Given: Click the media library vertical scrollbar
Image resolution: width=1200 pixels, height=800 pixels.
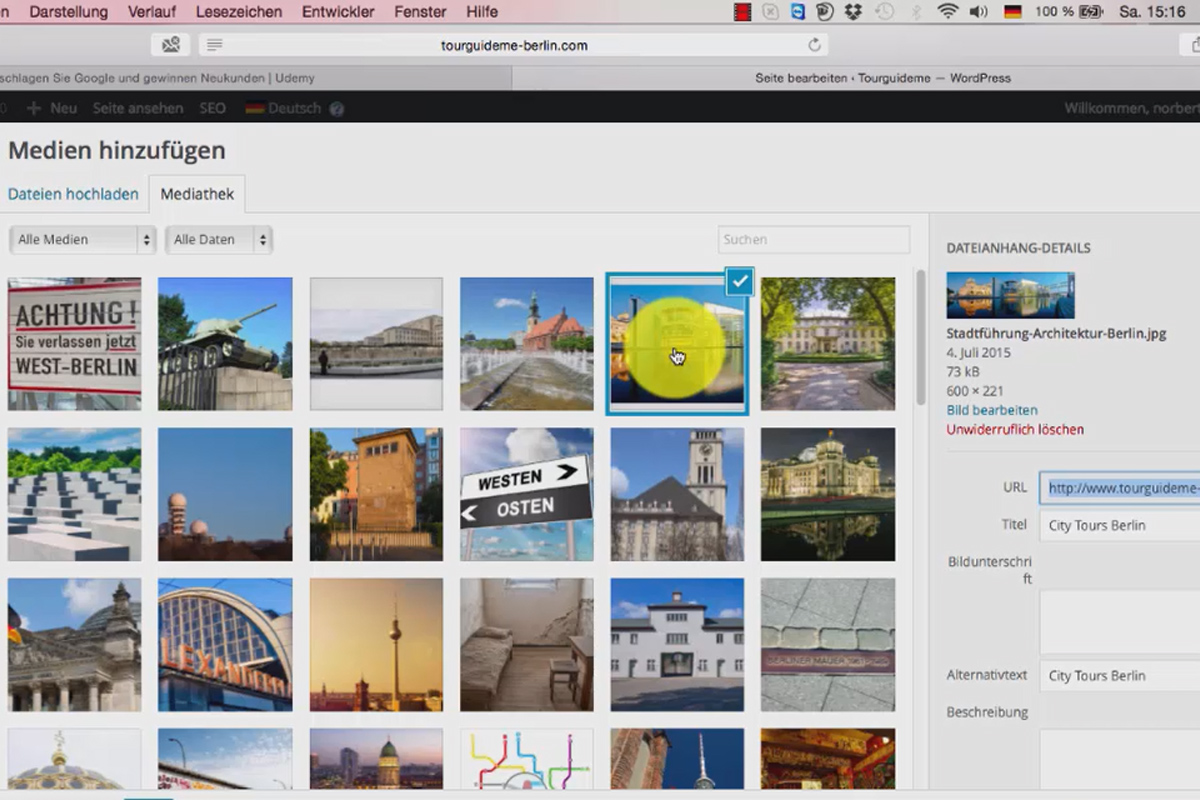Looking at the screenshot, I should (921, 337).
